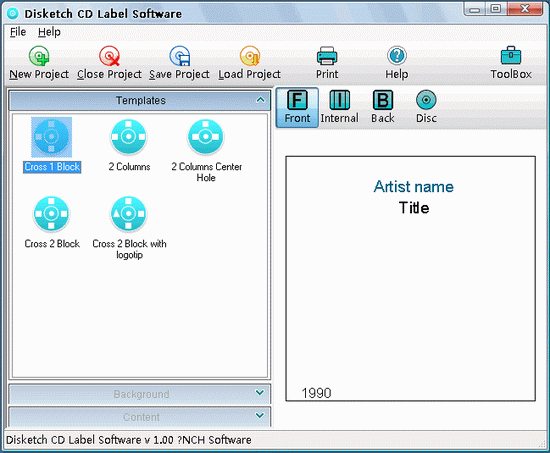Click the Artist name text on cover
550x453 pixels.
414,187
